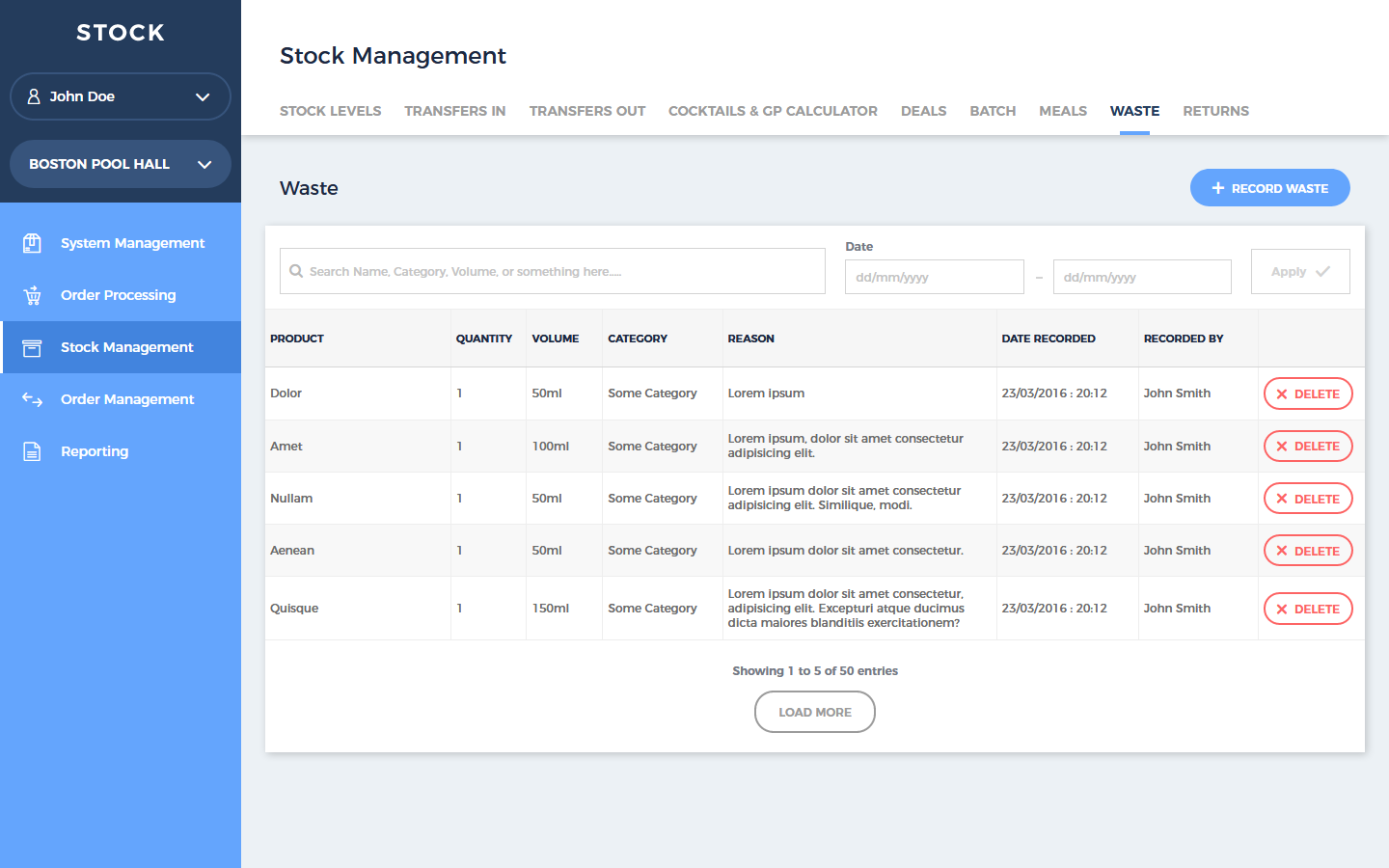
Task: Switch to the Stock Levels tab
Action: point(330,111)
